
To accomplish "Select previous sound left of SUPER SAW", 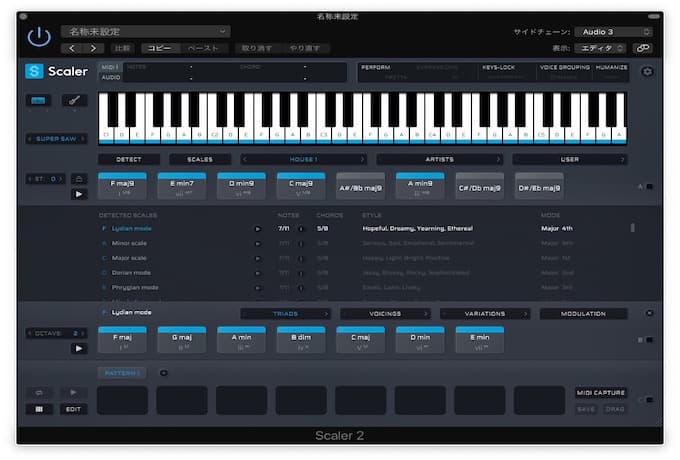I will tap(29, 139).
